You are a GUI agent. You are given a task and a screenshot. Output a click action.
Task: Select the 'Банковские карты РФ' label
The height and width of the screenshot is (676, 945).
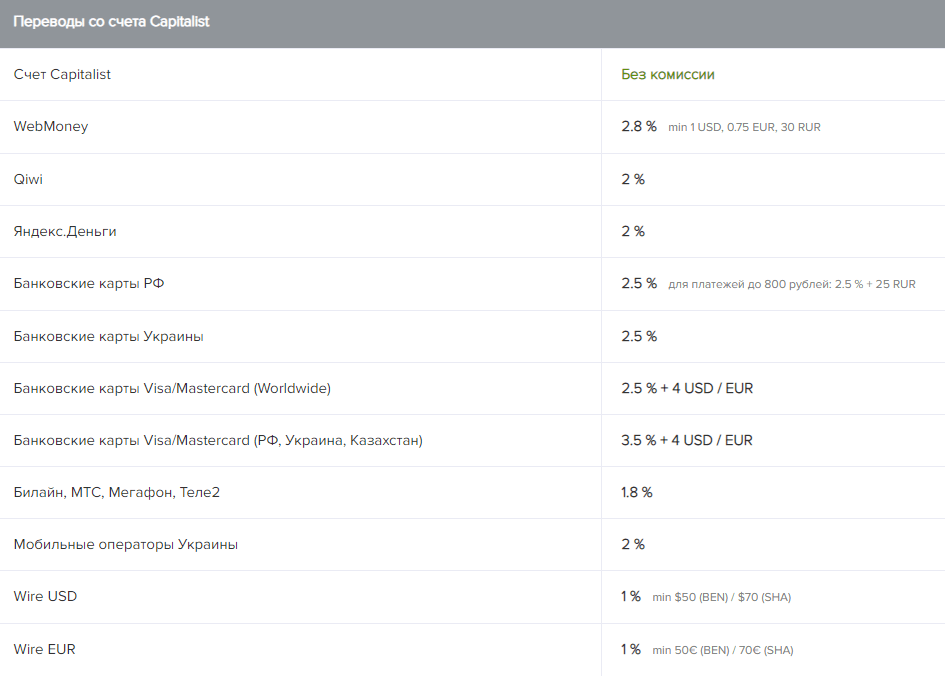pos(89,284)
